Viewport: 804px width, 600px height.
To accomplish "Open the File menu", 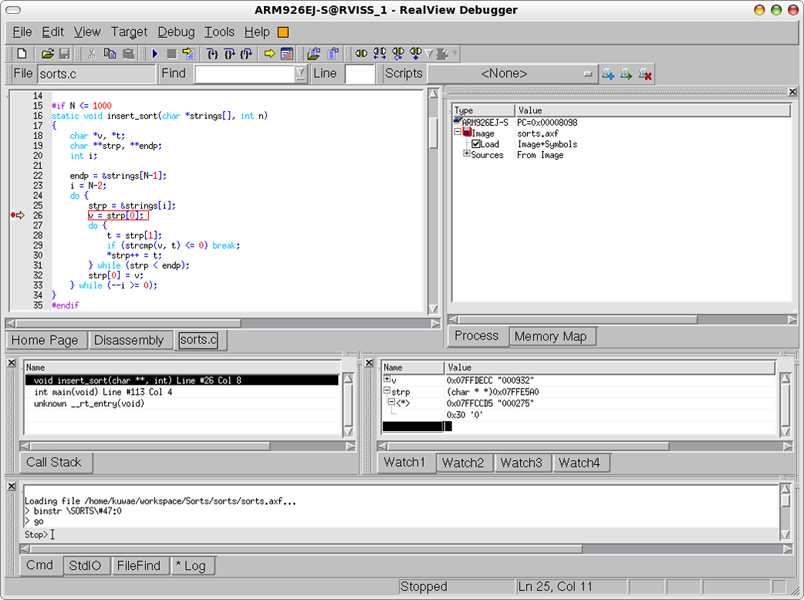I will pos(22,32).
